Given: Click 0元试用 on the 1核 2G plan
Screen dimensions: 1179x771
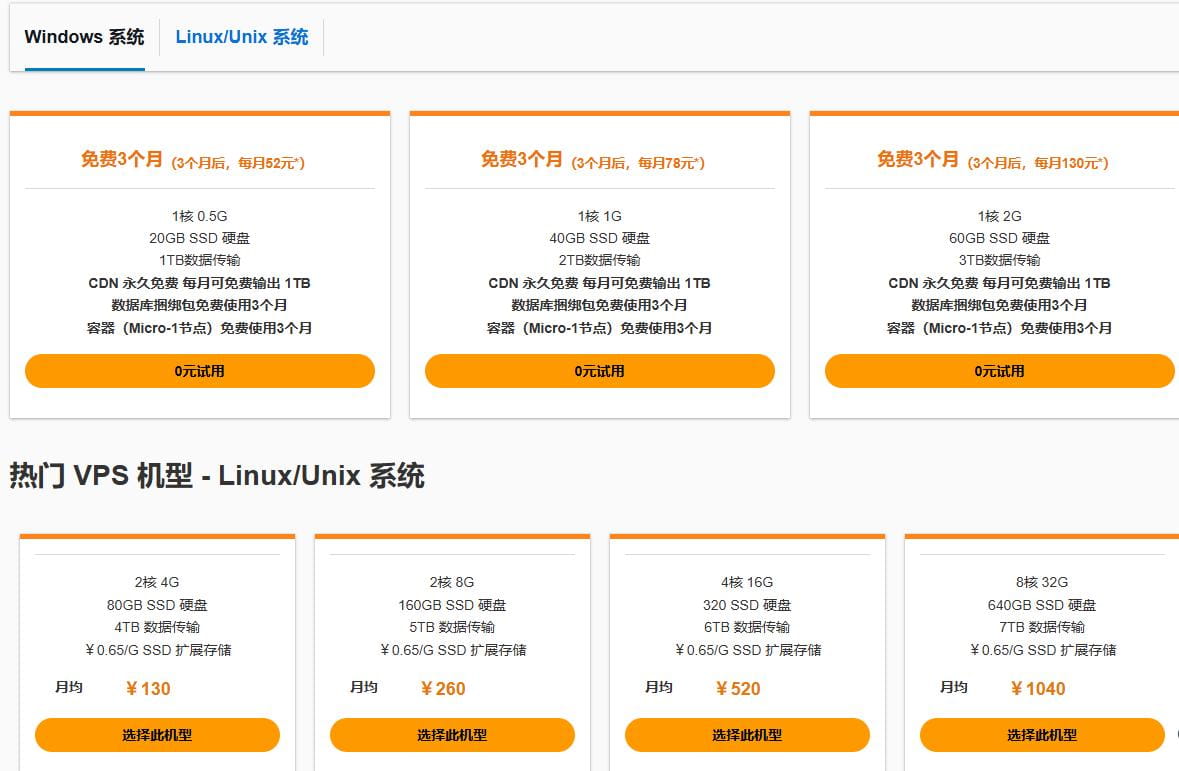Looking at the screenshot, I should [x=997, y=370].
